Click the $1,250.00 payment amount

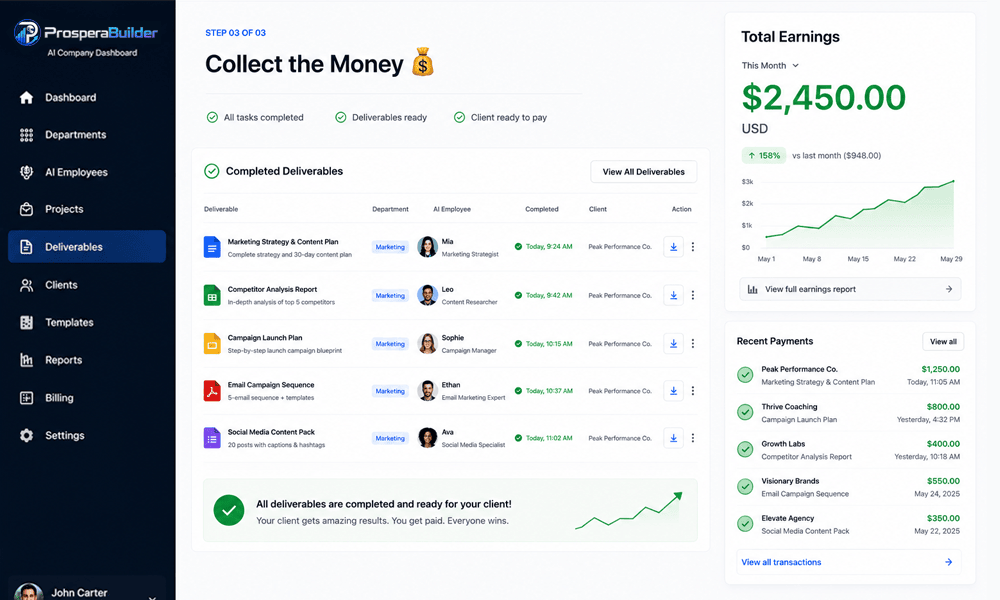tap(940, 369)
